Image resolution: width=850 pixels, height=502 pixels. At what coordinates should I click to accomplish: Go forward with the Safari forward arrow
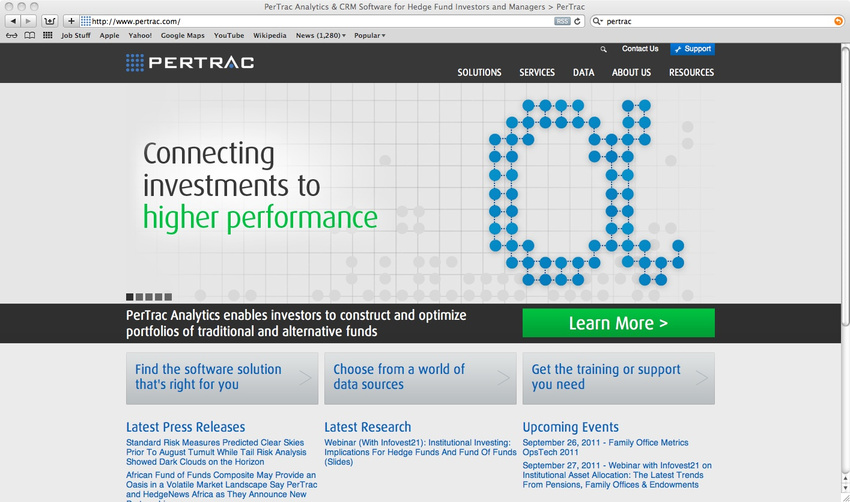pyautogui.click(x=28, y=21)
